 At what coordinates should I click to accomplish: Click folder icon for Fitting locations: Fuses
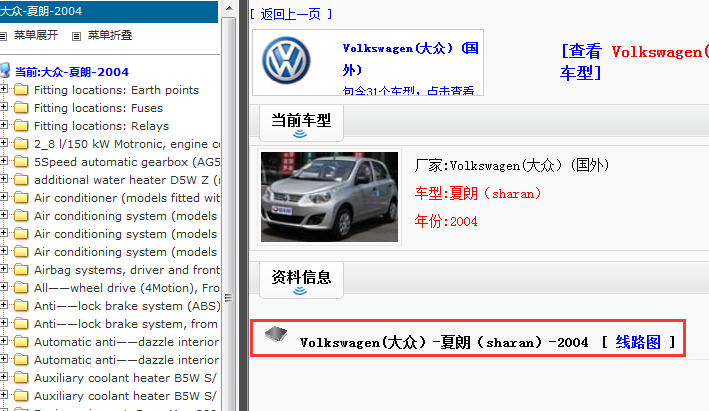point(21,108)
